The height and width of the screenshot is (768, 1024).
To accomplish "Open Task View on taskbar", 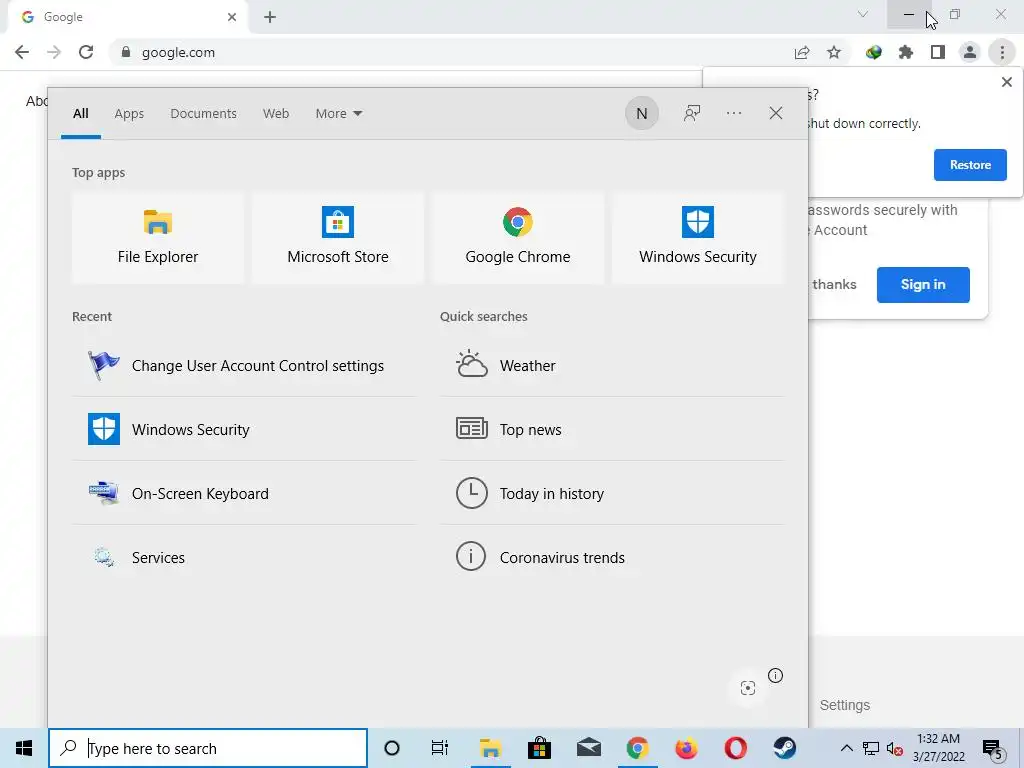I will 440,748.
